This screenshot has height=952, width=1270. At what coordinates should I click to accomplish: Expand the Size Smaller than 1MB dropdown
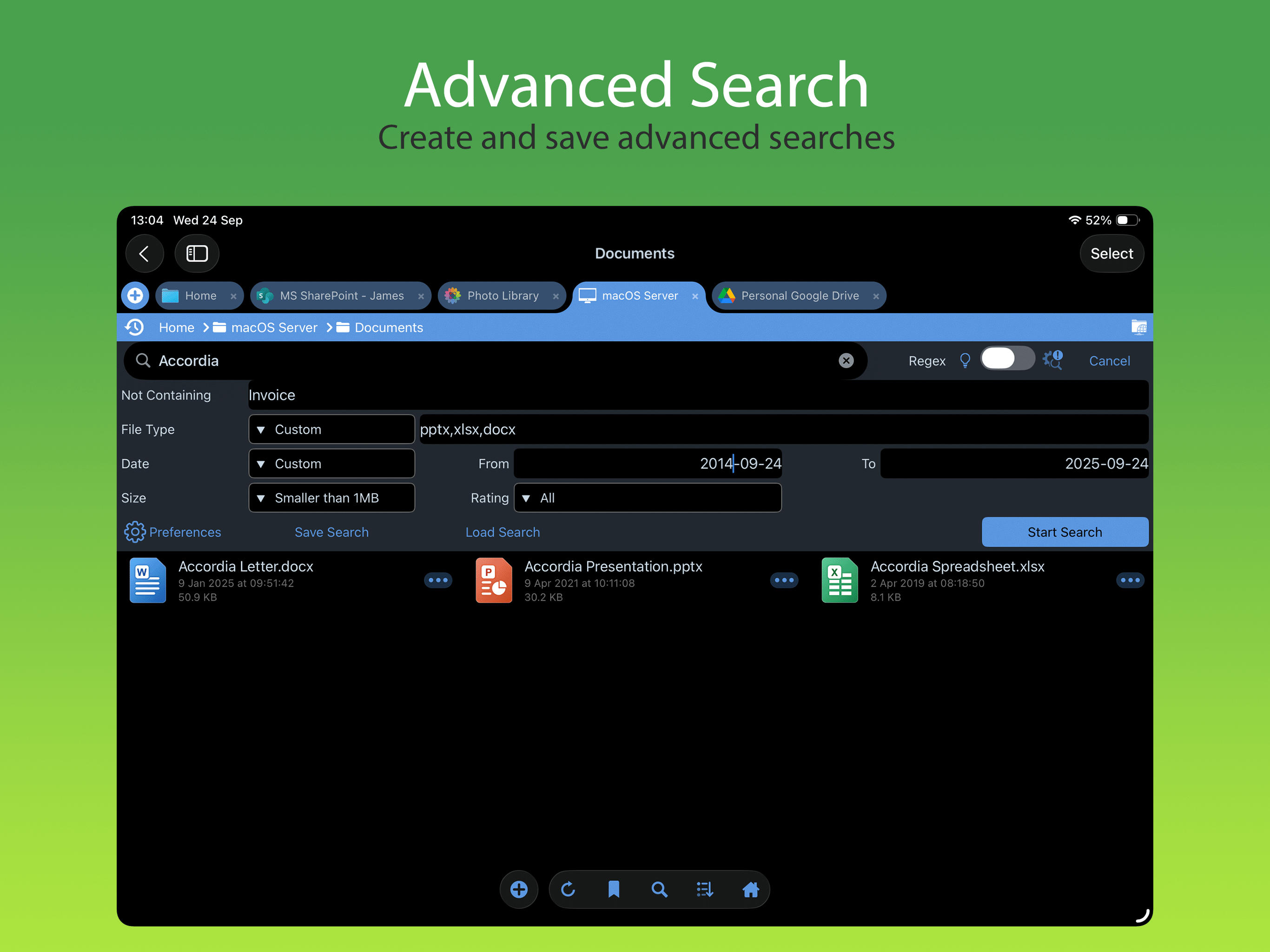point(331,498)
